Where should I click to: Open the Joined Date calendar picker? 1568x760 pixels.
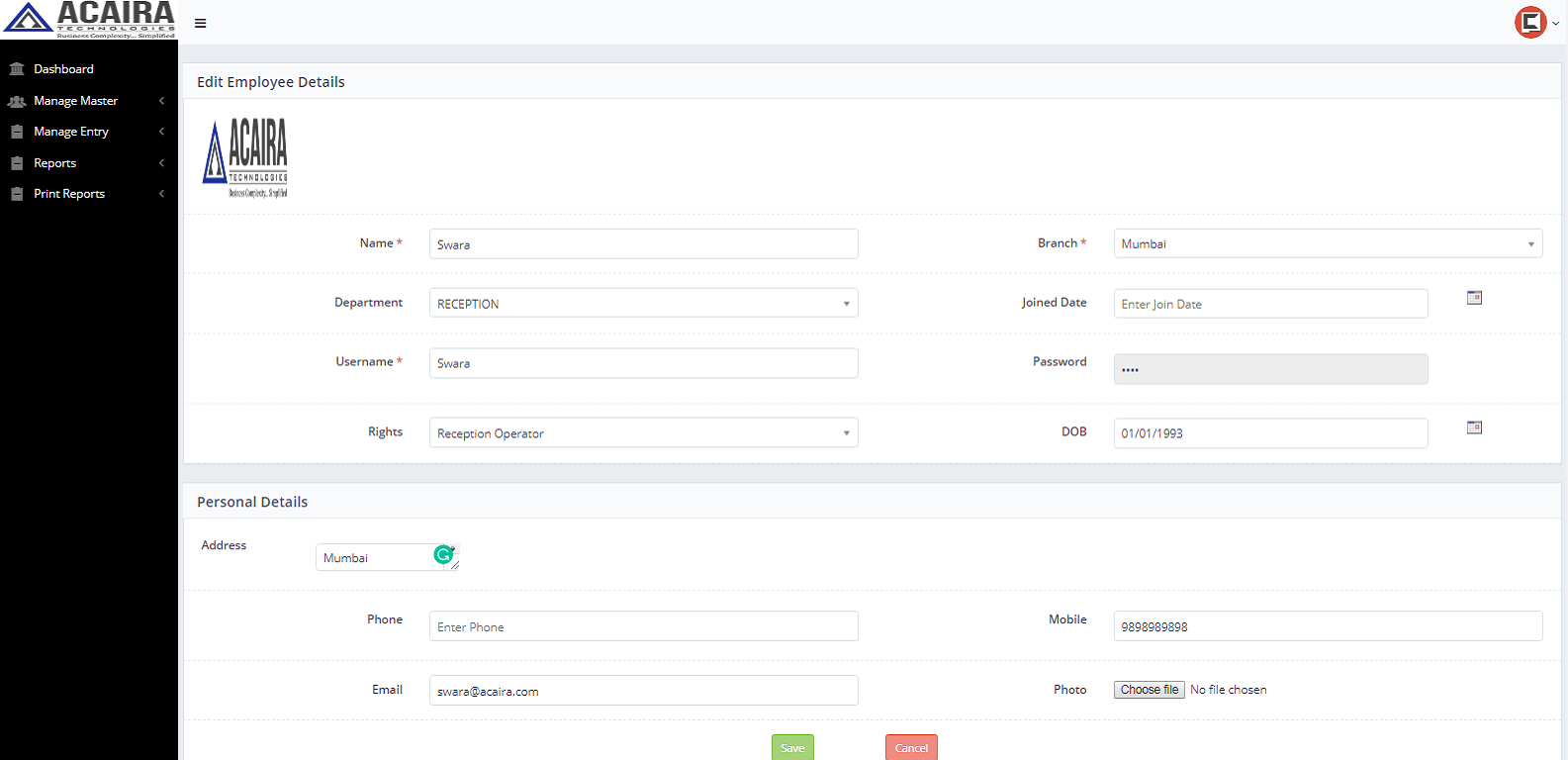click(1474, 298)
